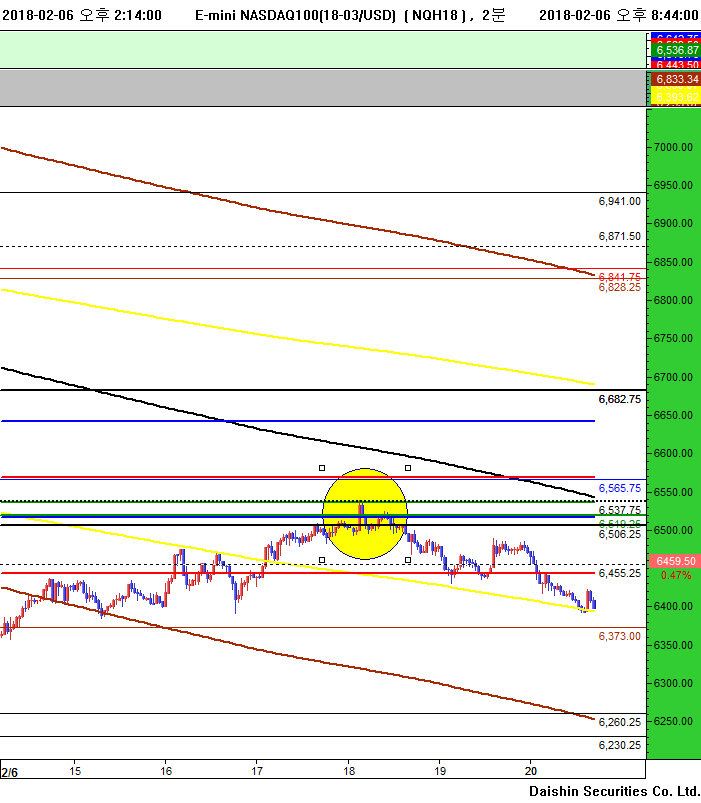
Task: Click the 6750.00 tick on price axis
Action: click(x=673, y=338)
